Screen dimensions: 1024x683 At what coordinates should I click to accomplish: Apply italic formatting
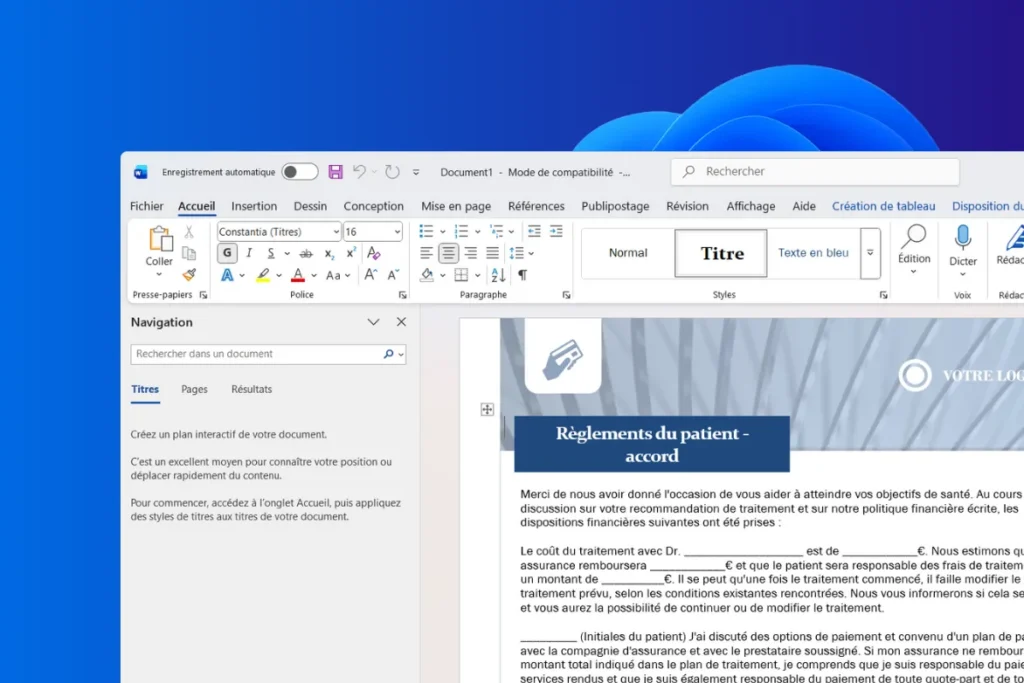[249, 252]
